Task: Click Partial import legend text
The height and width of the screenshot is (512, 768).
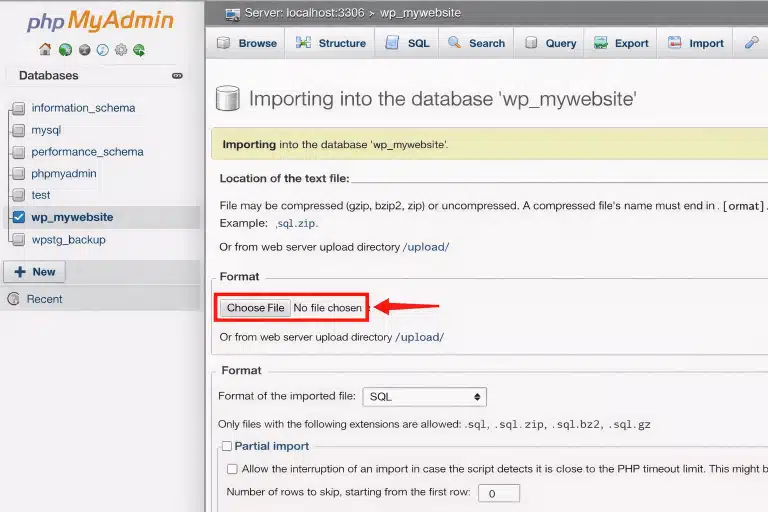Action: click(271, 446)
